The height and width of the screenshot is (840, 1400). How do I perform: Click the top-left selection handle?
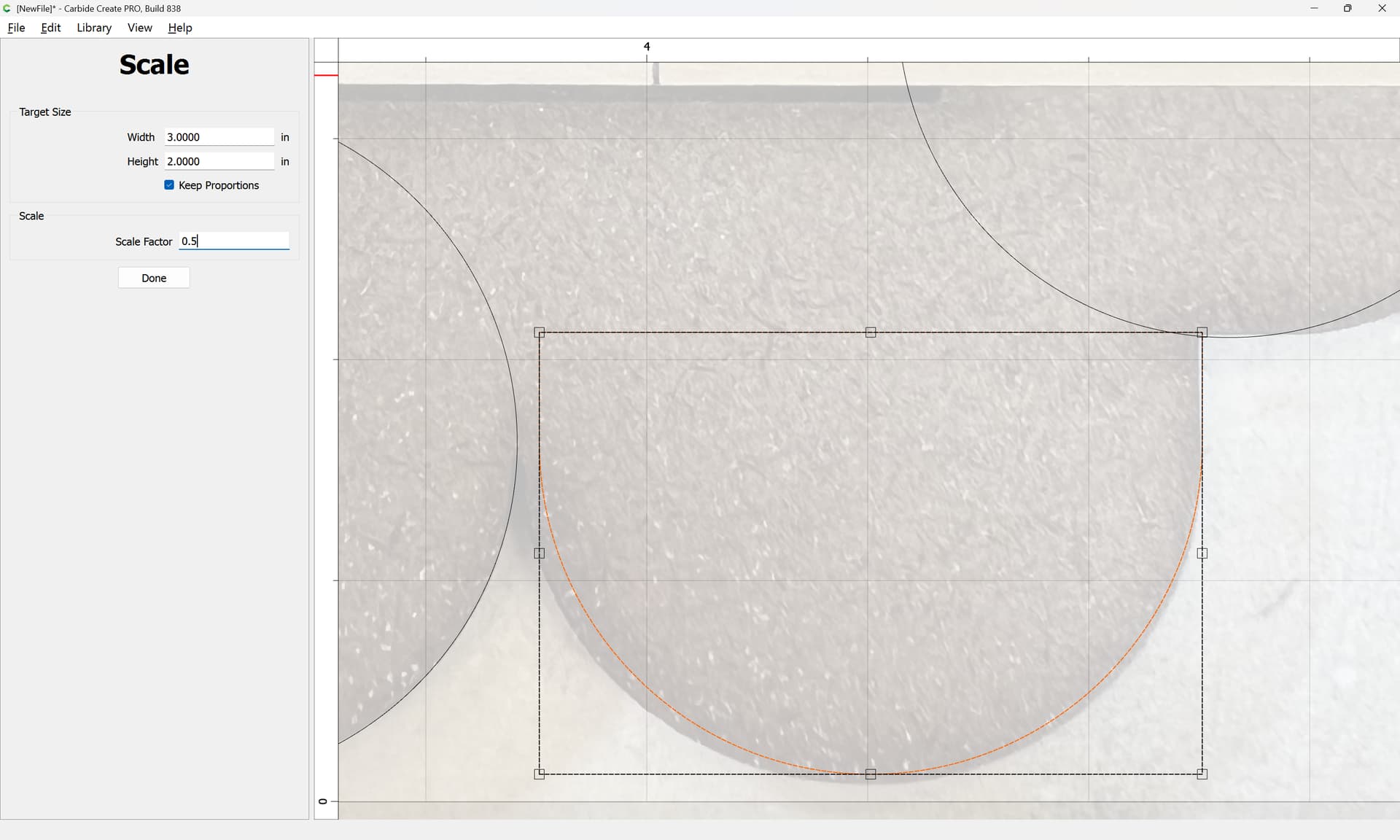pos(540,332)
